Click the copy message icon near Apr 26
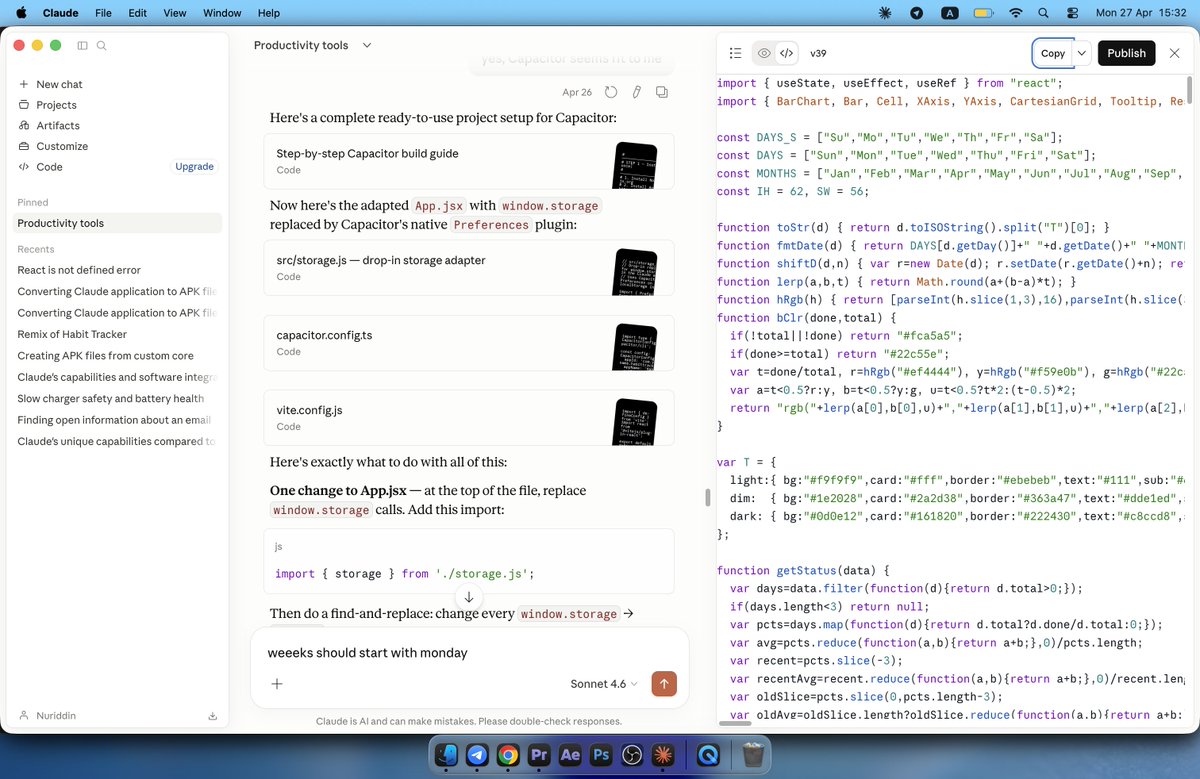The width and height of the screenshot is (1200, 779). point(662,92)
